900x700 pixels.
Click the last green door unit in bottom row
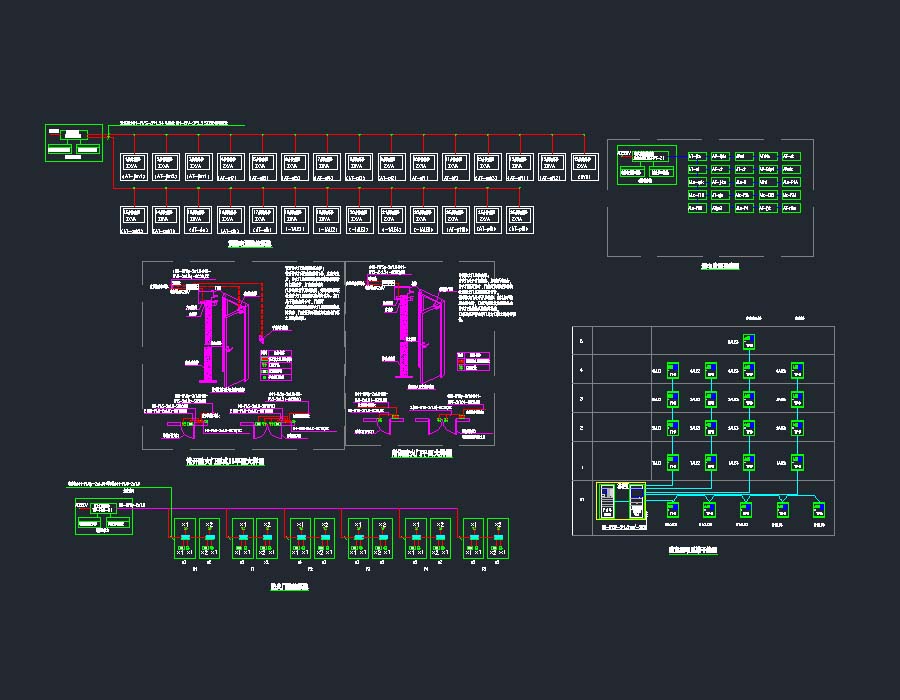497,539
